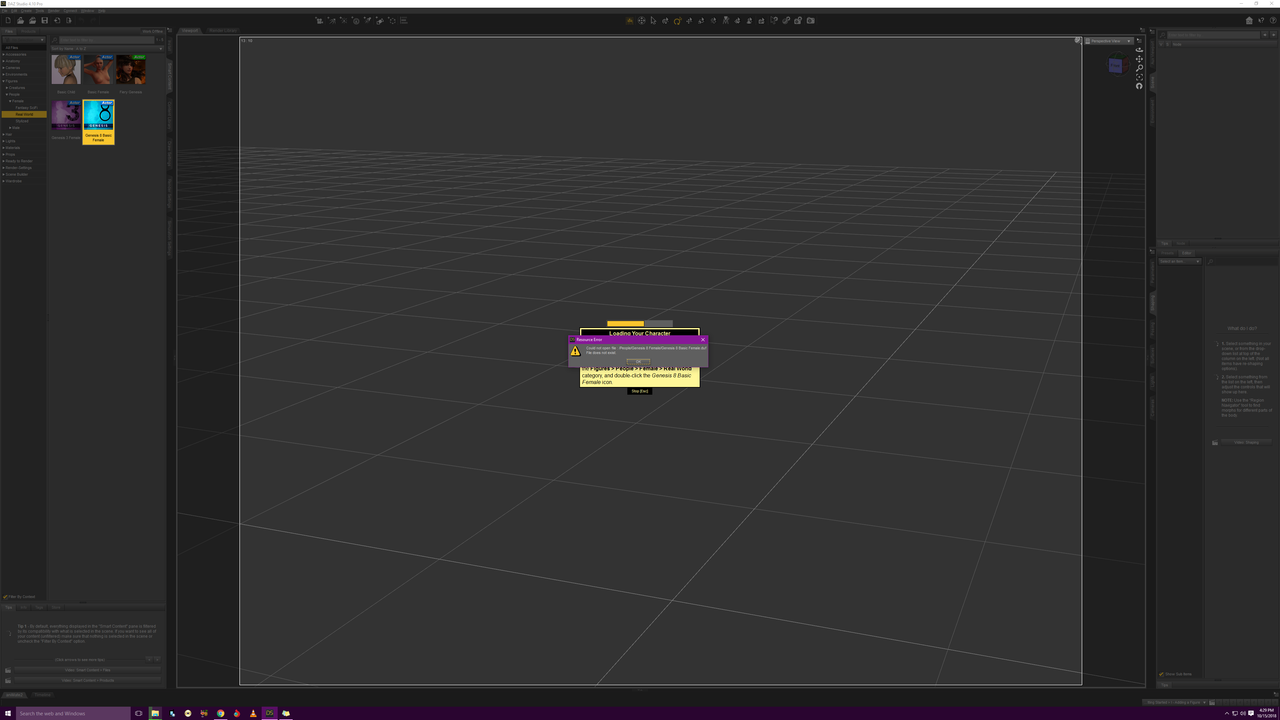
Task: Expand the Accessories category
Action: pyautogui.click(x=3, y=54)
